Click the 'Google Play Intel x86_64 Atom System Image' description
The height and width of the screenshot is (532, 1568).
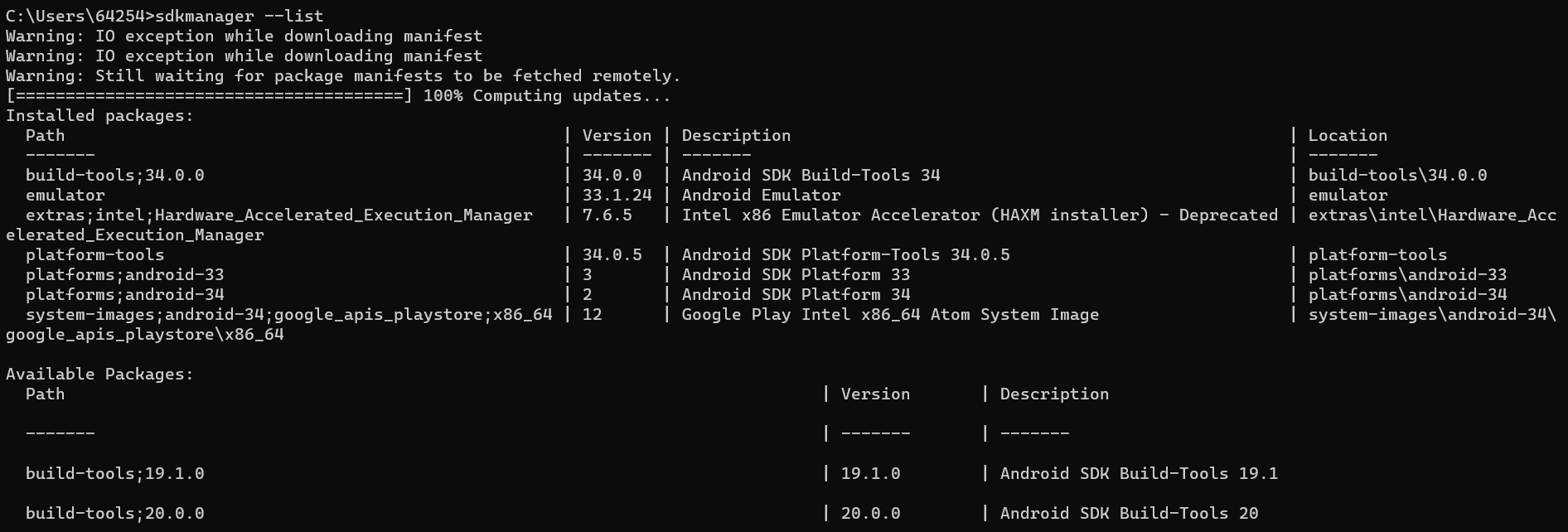(x=890, y=314)
